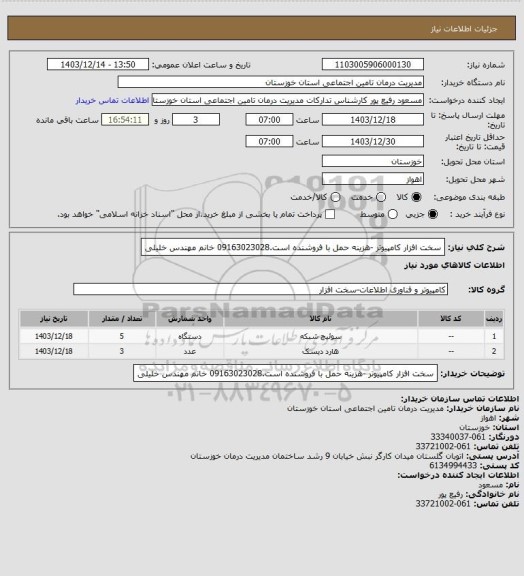Click the تعداد / مقدار column header
This screenshot has width=524, height=576.
coord(122,318)
